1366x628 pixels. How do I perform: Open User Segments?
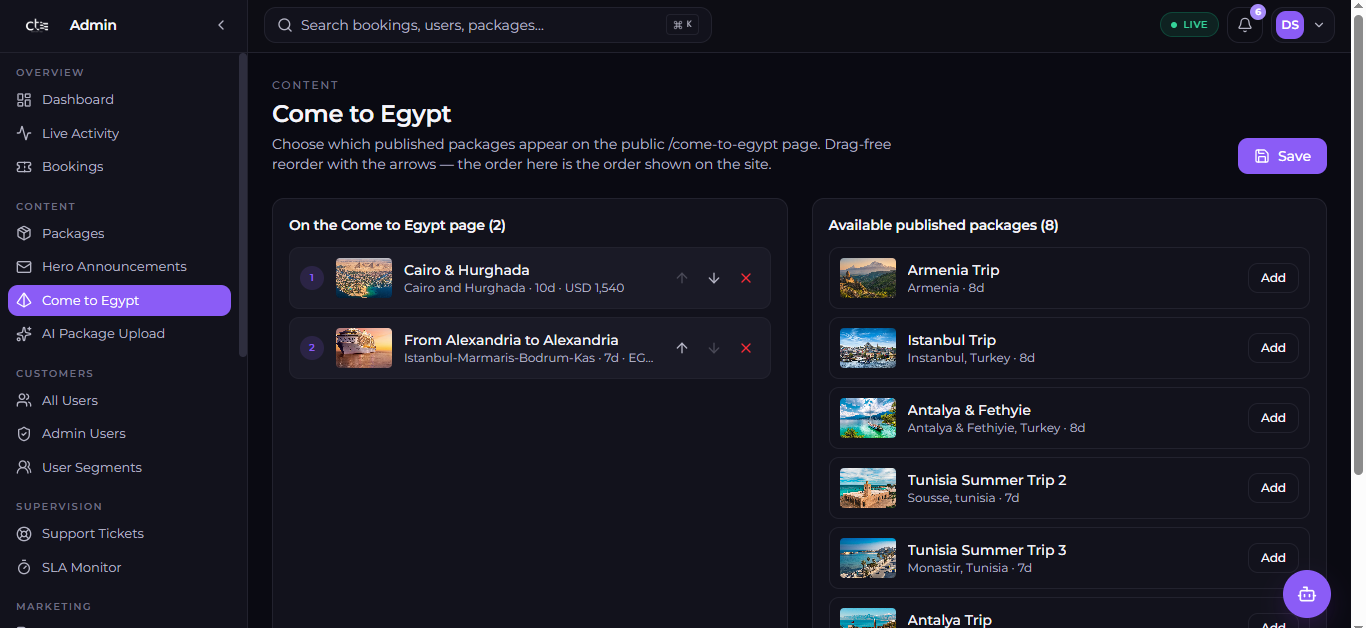coord(119,467)
